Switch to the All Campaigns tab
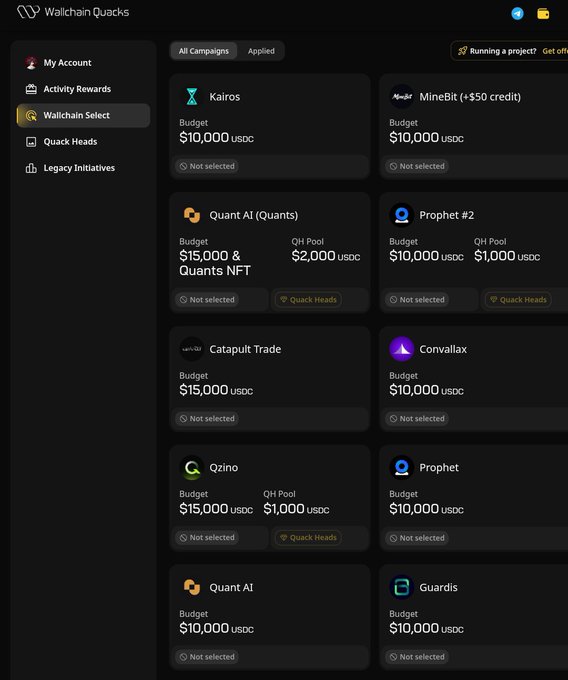Image resolution: width=568 pixels, height=680 pixels. tap(203, 51)
